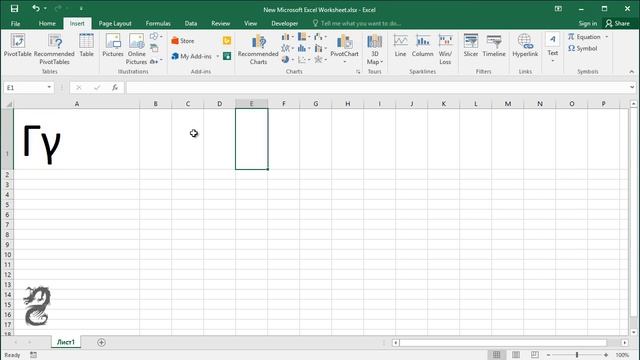The height and width of the screenshot is (360, 640).
Task: Switch to the Formulas tab
Action: coord(158,23)
